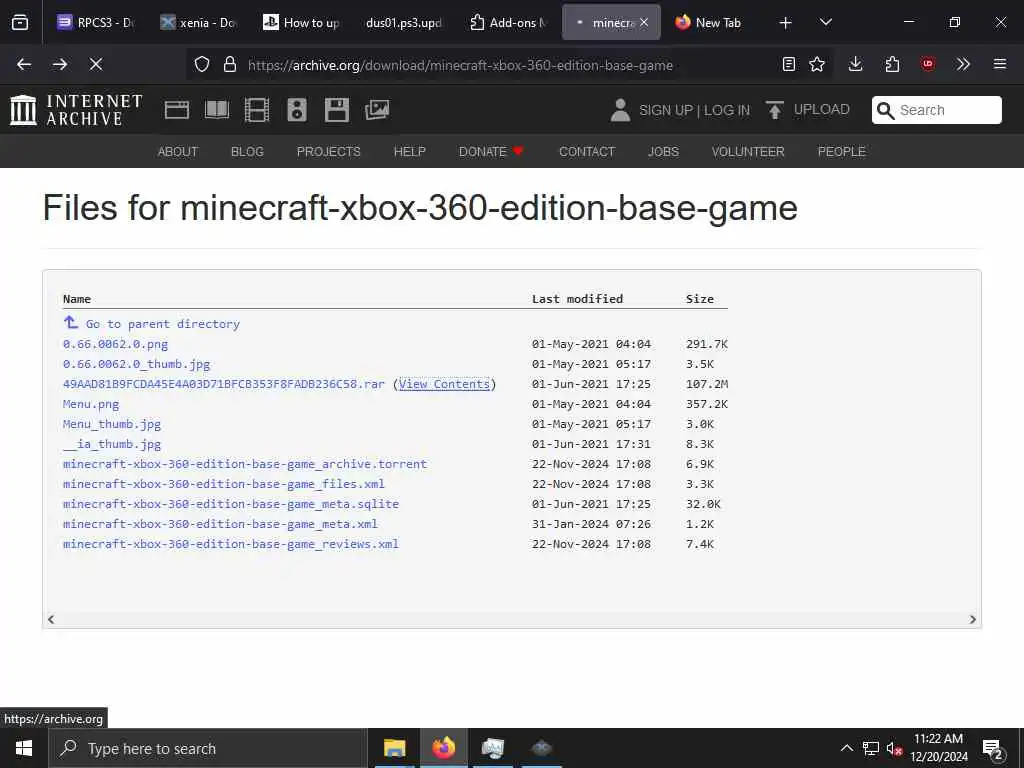
Task: Open the downloads panel
Action: 856,64
